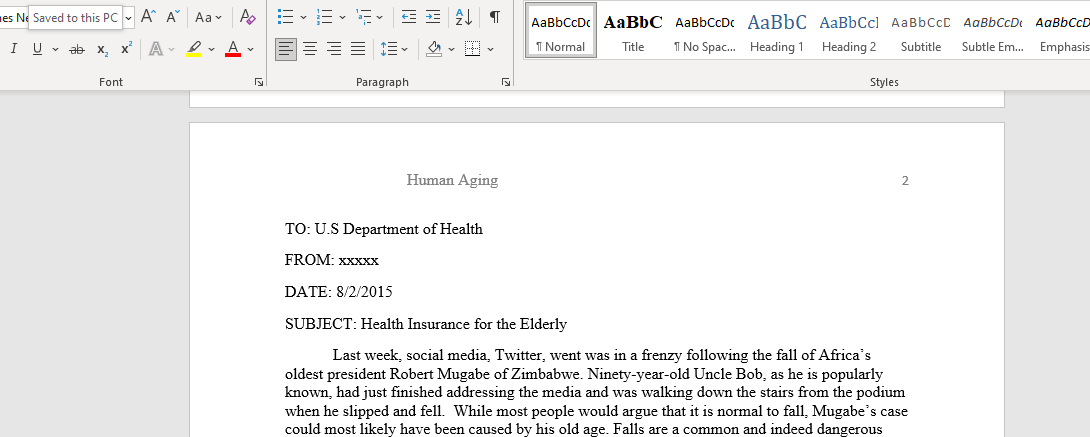Toggle underline formatting
Viewport: 1090px width, 437px height.
point(37,49)
